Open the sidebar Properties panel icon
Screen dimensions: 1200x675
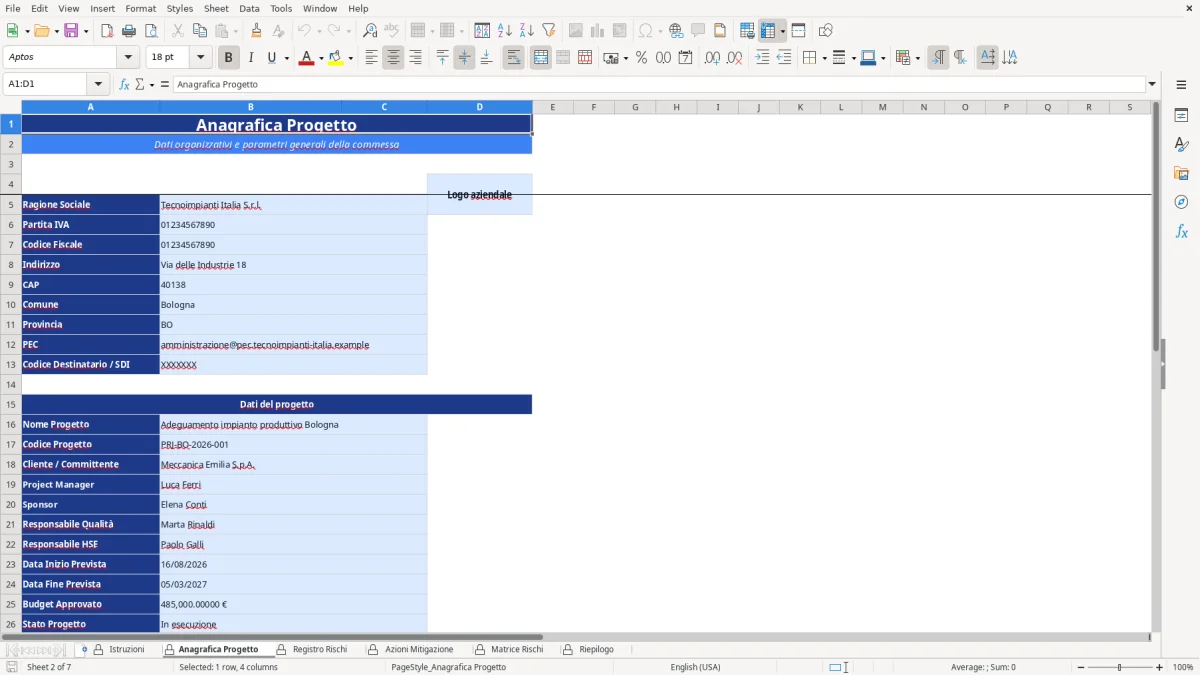pos(1181,116)
